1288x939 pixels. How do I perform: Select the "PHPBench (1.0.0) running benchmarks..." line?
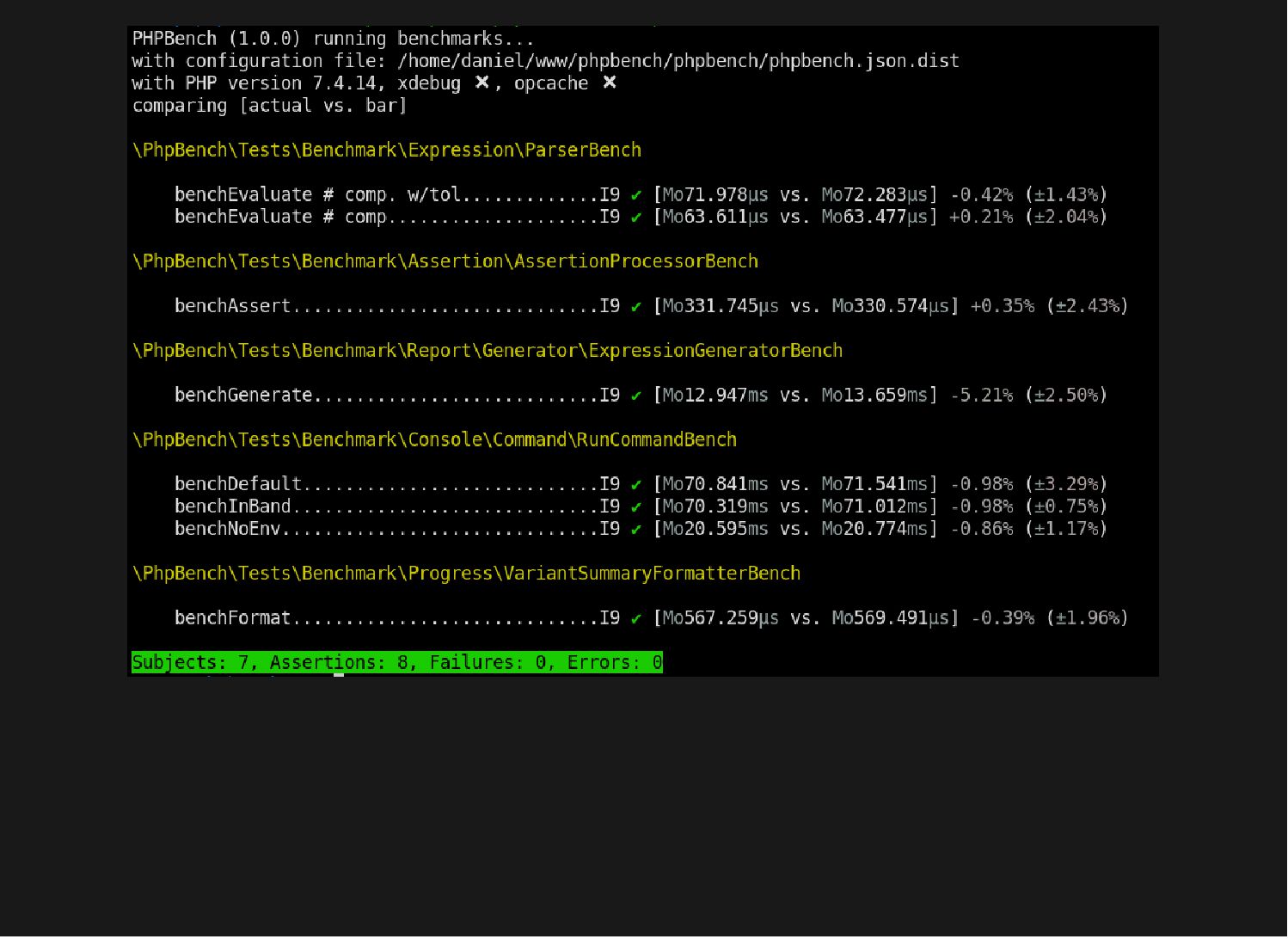pyautogui.click(x=334, y=39)
